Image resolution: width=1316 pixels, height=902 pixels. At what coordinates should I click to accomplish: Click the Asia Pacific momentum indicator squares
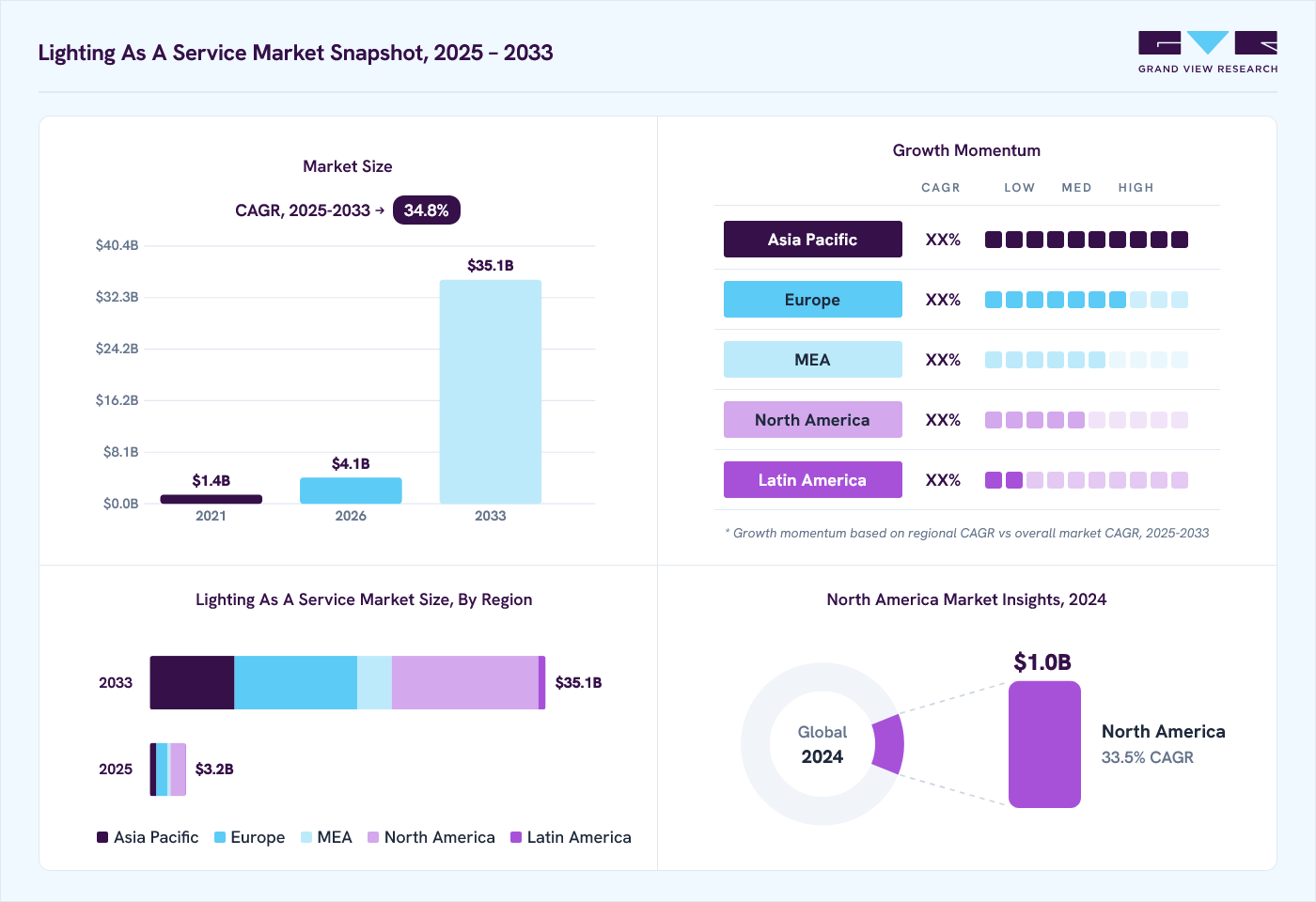[1087, 240]
